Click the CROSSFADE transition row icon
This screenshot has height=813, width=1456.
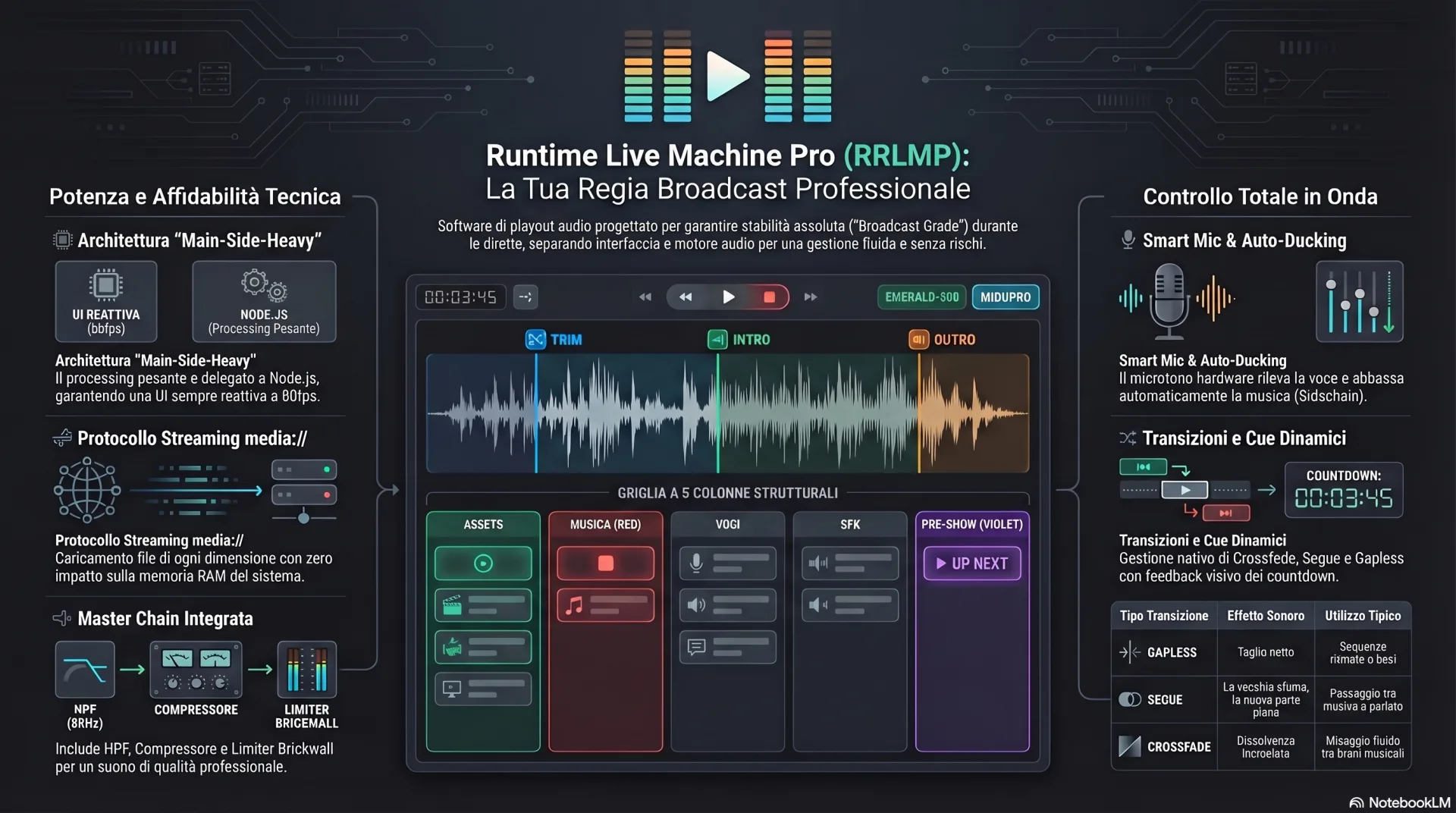coord(1130,746)
